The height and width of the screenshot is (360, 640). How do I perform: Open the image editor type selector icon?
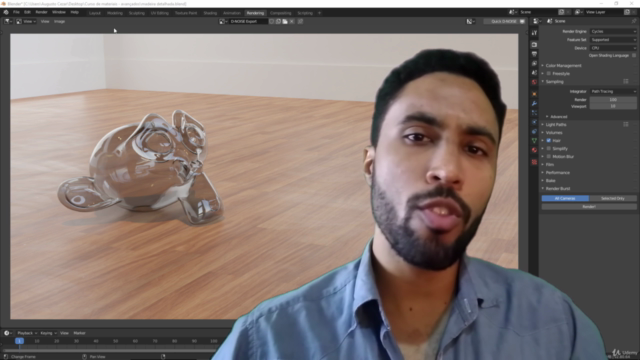(x=8, y=21)
